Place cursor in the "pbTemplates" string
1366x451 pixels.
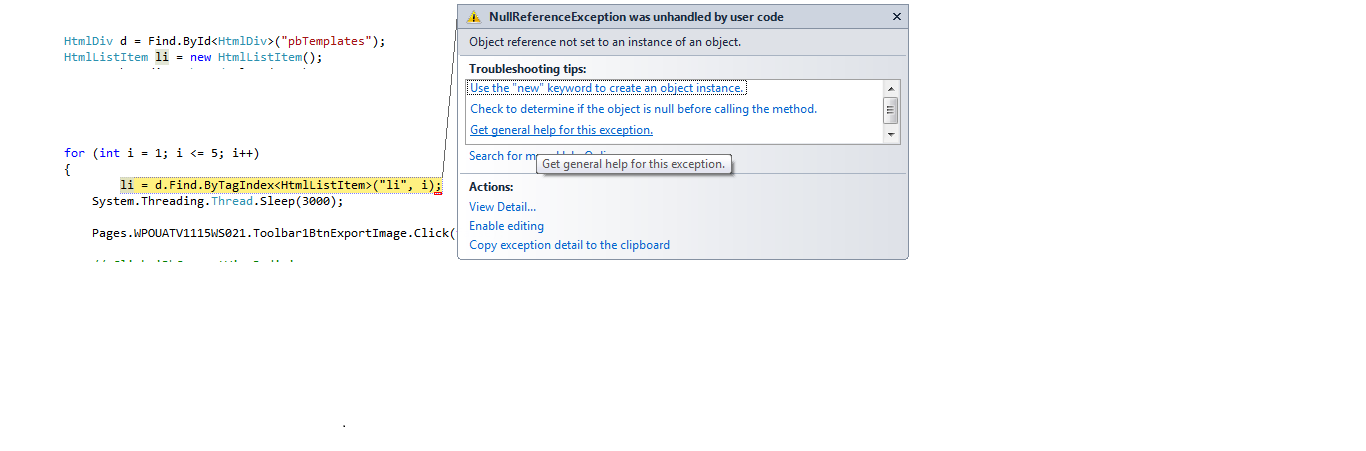coord(331,41)
